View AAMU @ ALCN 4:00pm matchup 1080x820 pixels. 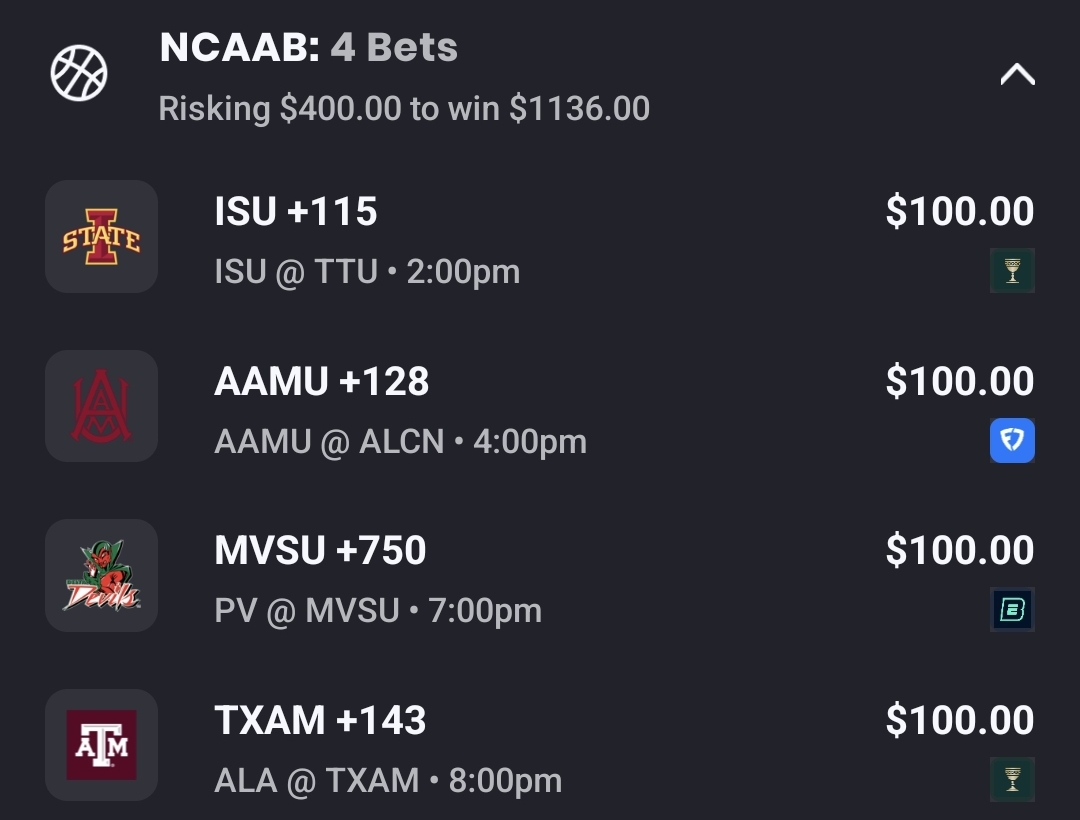(x=400, y=442)
